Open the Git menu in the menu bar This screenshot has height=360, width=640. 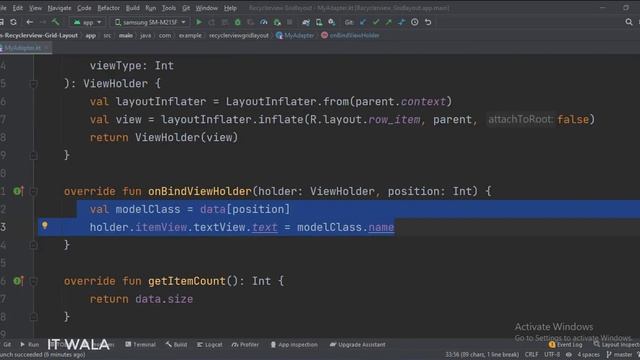(x=186, y=8)
